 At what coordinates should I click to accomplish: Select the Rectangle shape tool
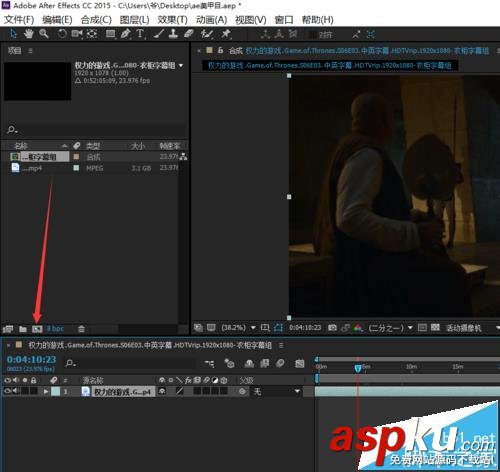[x=110, y=34]
